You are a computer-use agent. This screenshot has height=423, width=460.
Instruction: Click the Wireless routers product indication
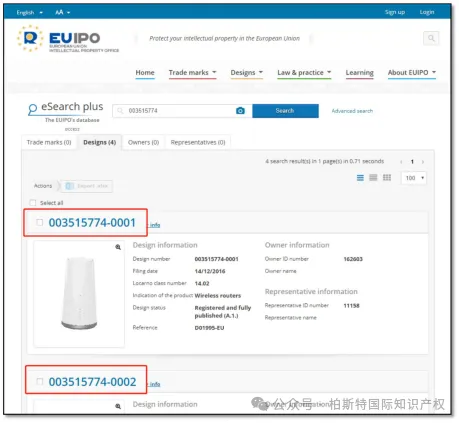(218, 296)
